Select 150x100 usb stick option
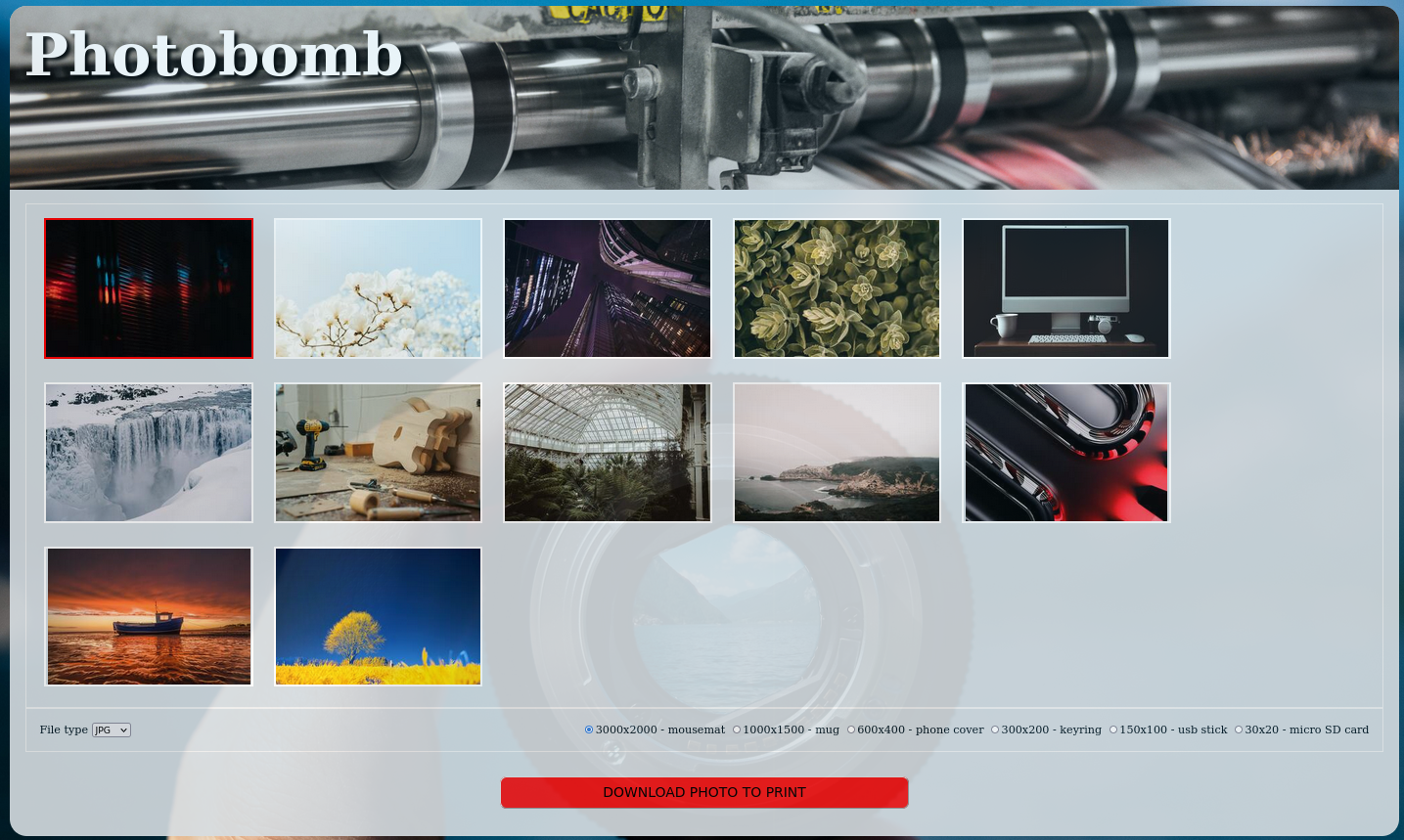Screen dimensions: 1404x840 1113,729
